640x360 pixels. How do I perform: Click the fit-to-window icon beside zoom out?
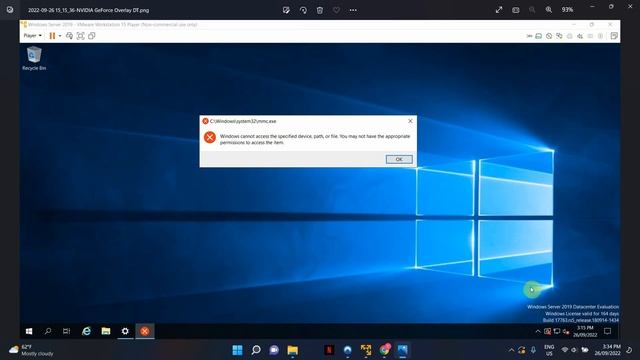516,10
